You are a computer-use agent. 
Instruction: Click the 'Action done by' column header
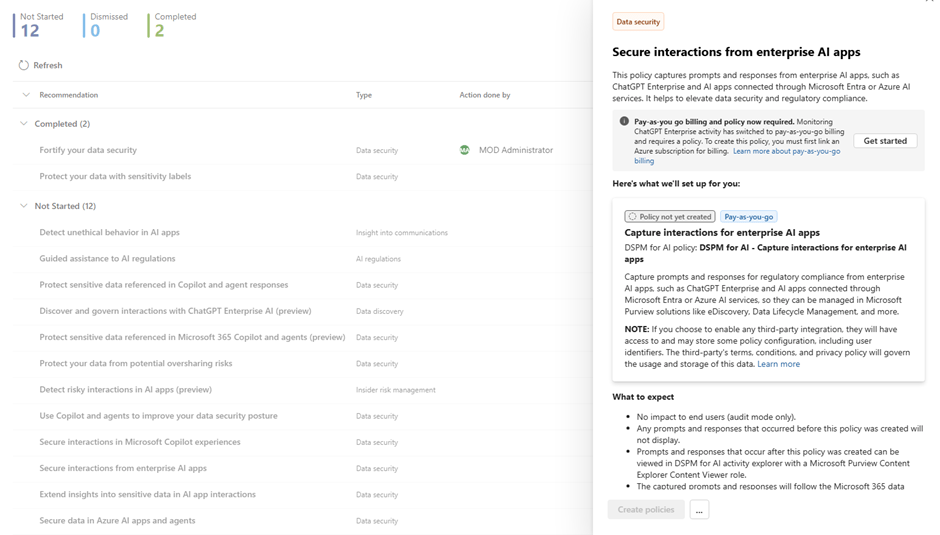tap(484, 95)
